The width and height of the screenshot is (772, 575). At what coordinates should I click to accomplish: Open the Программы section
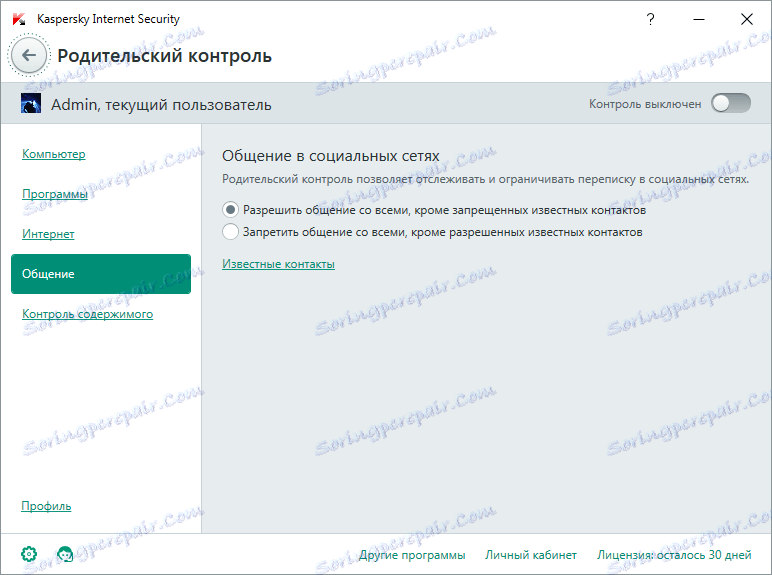click(x=55, y=194)
